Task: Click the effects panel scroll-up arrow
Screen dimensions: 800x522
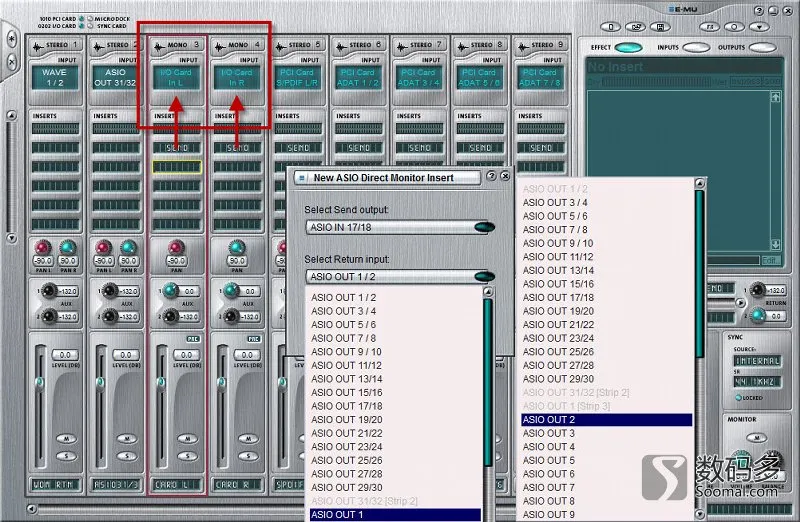Action: [x=775, y=96]
